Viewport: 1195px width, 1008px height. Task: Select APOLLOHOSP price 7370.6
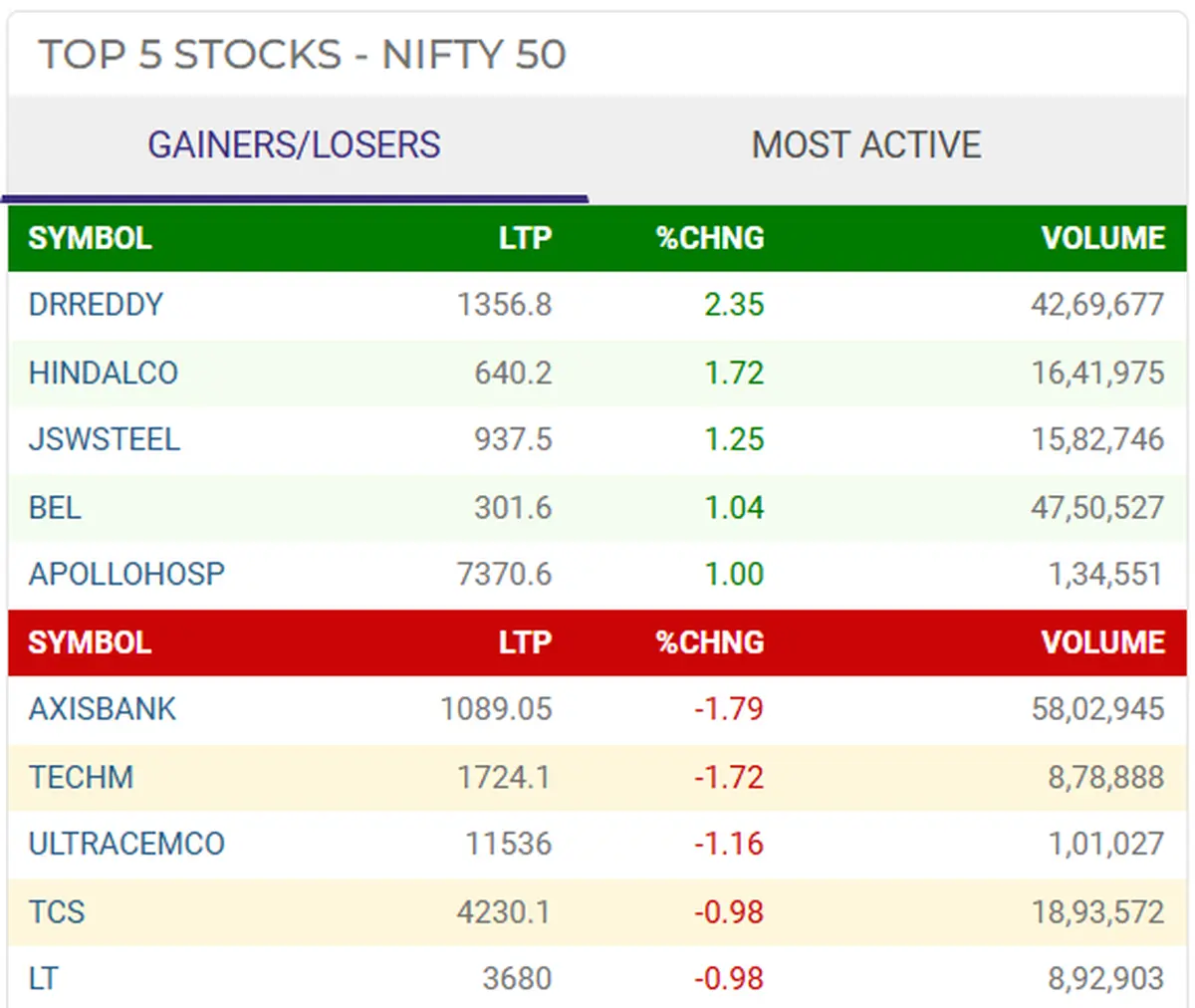pos(505,574)
